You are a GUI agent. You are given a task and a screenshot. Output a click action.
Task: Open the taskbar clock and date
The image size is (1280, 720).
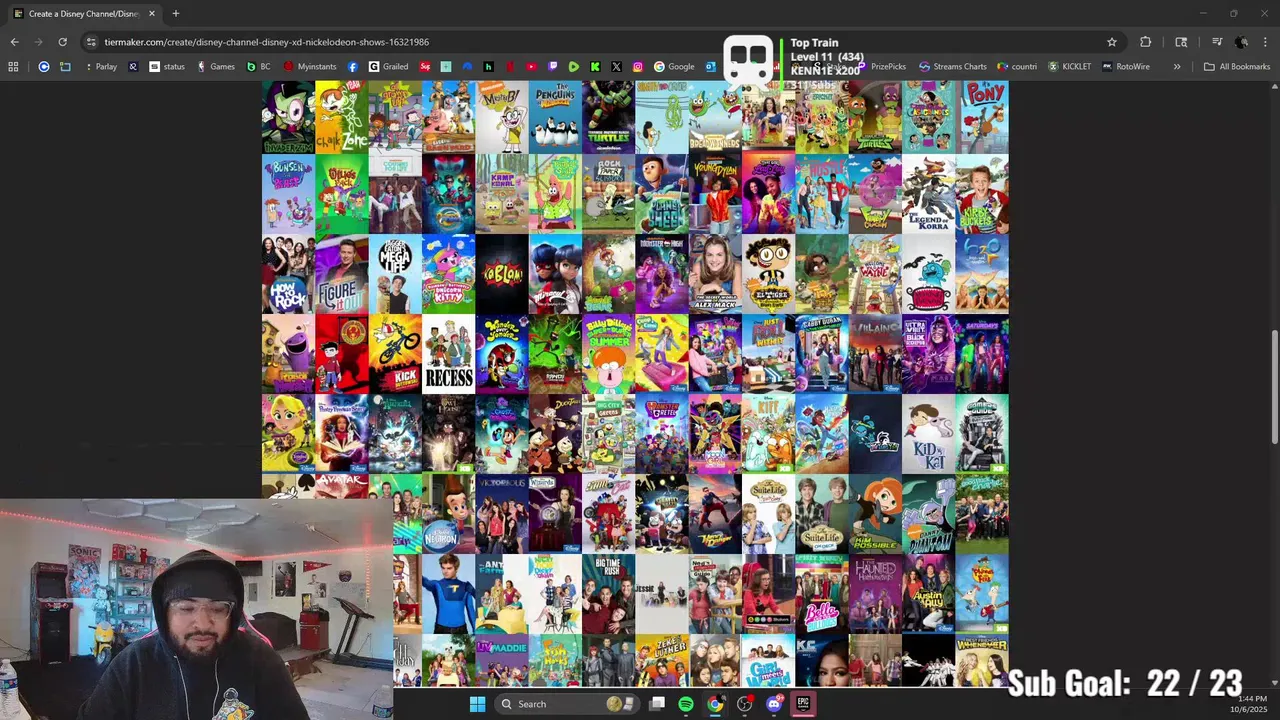tap(1250, 704)
